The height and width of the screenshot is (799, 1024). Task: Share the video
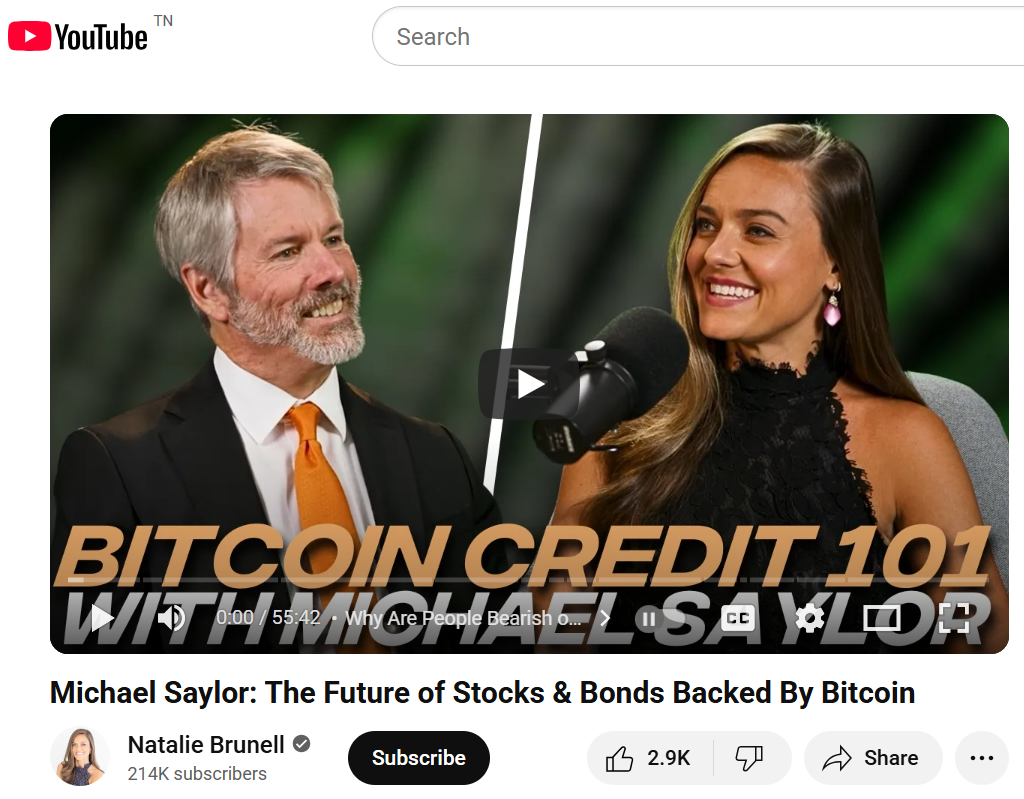click(872, 758)
